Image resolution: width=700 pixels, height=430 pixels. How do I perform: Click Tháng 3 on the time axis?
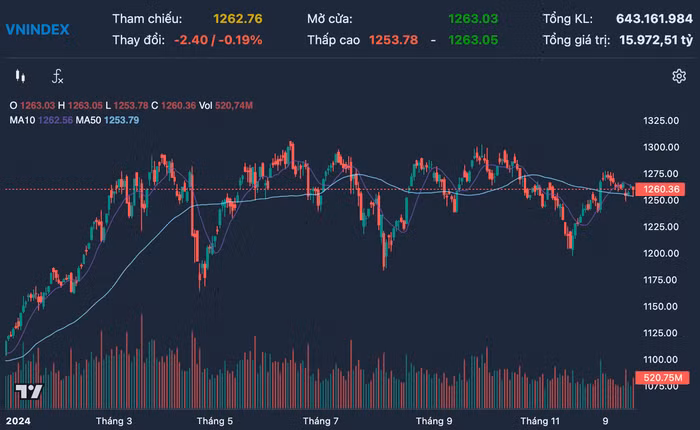click(113, 421)
